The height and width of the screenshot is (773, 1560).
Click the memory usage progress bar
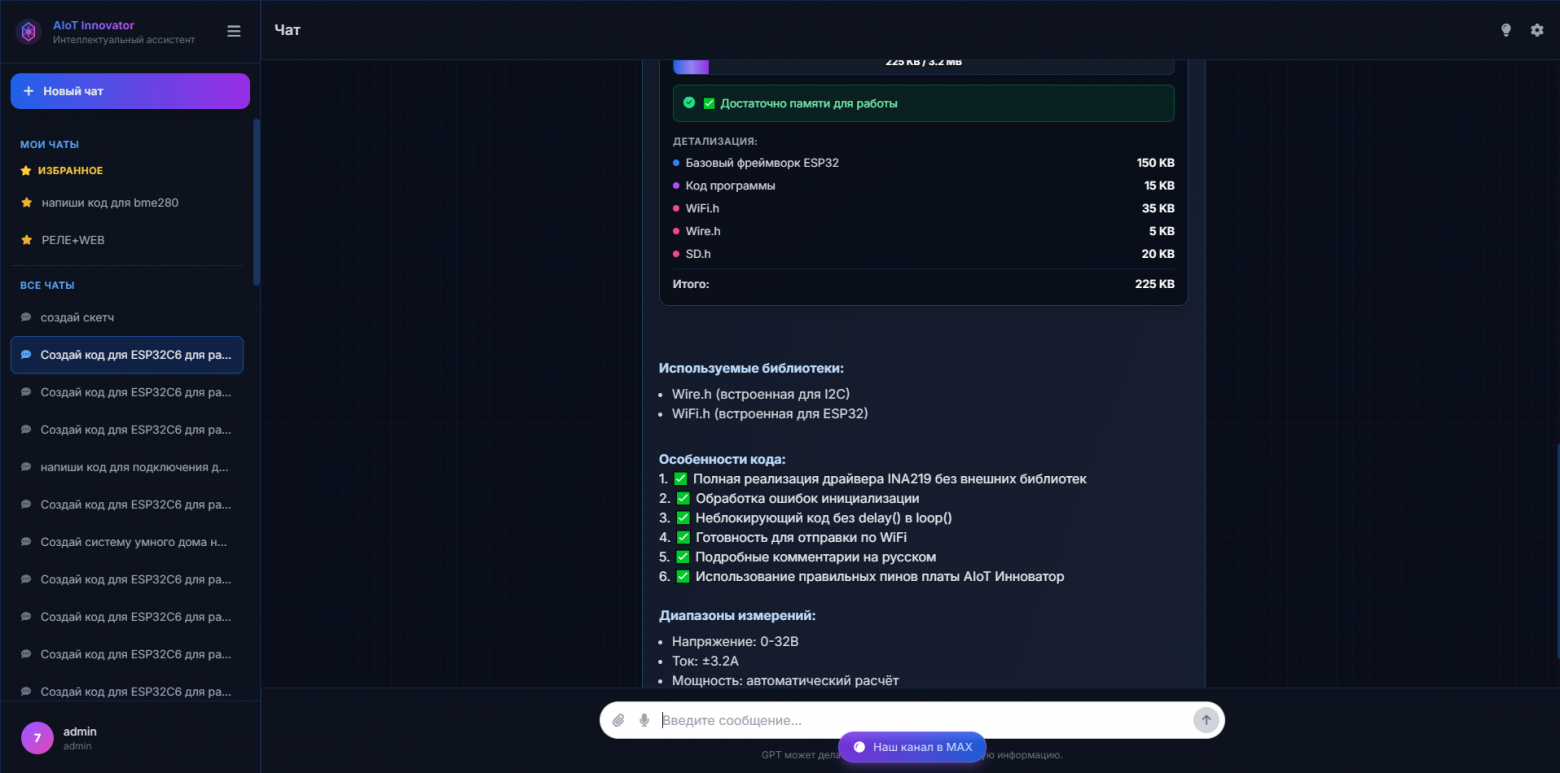point(923,65)
